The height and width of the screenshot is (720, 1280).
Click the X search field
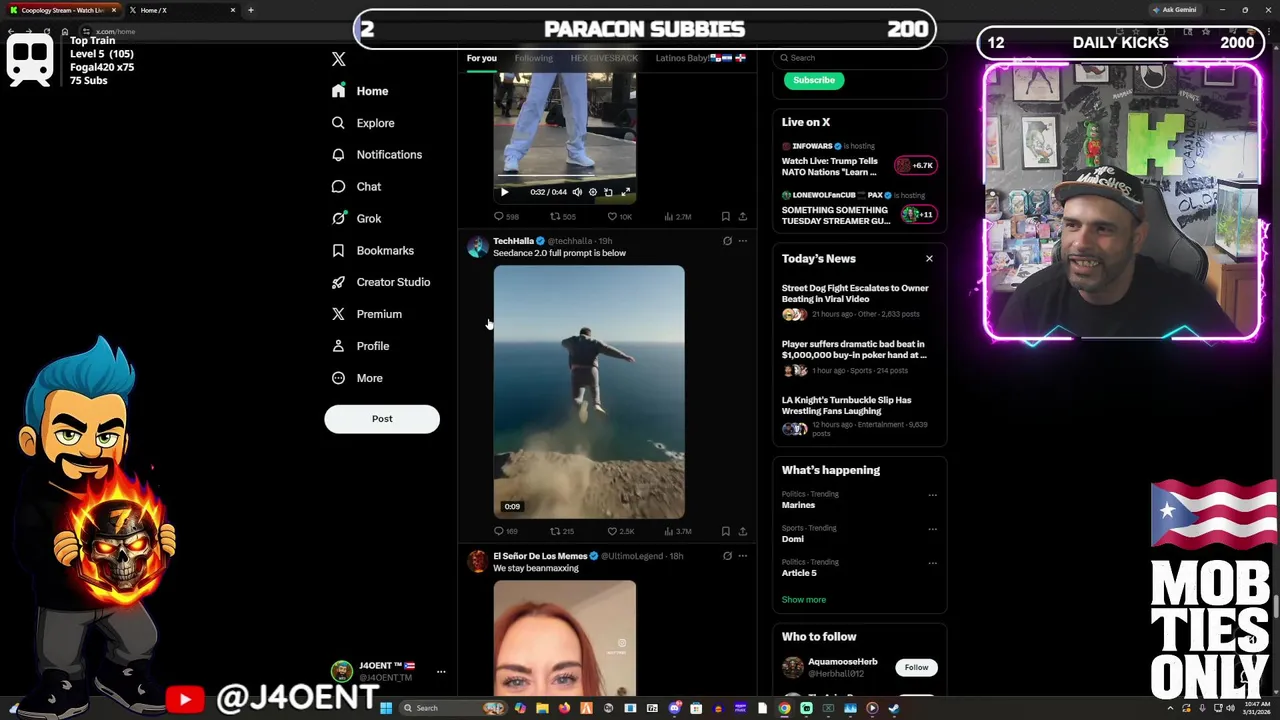(x=860, y=58)
